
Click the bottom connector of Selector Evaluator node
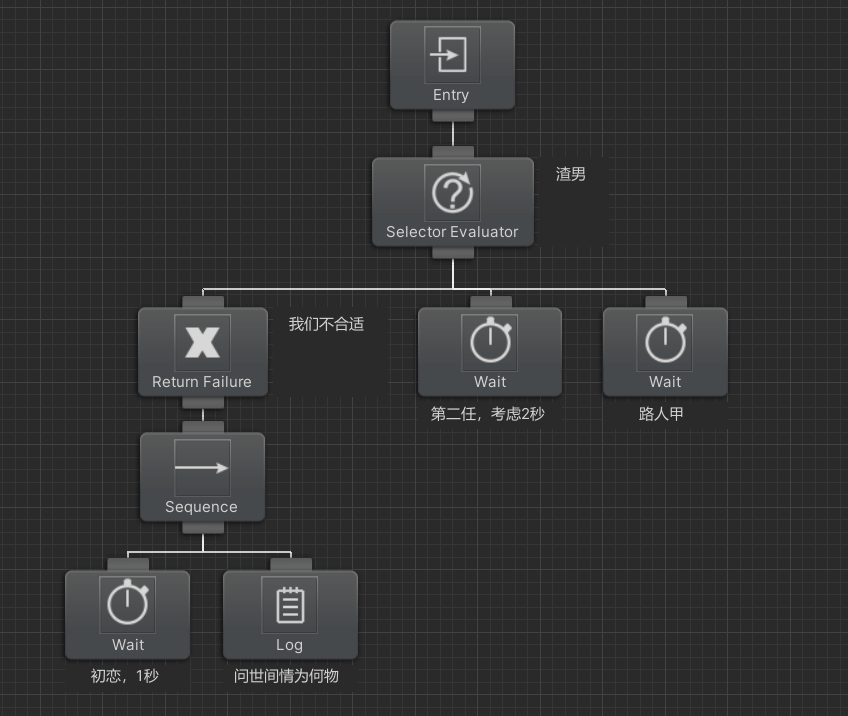tap(452, 252)
